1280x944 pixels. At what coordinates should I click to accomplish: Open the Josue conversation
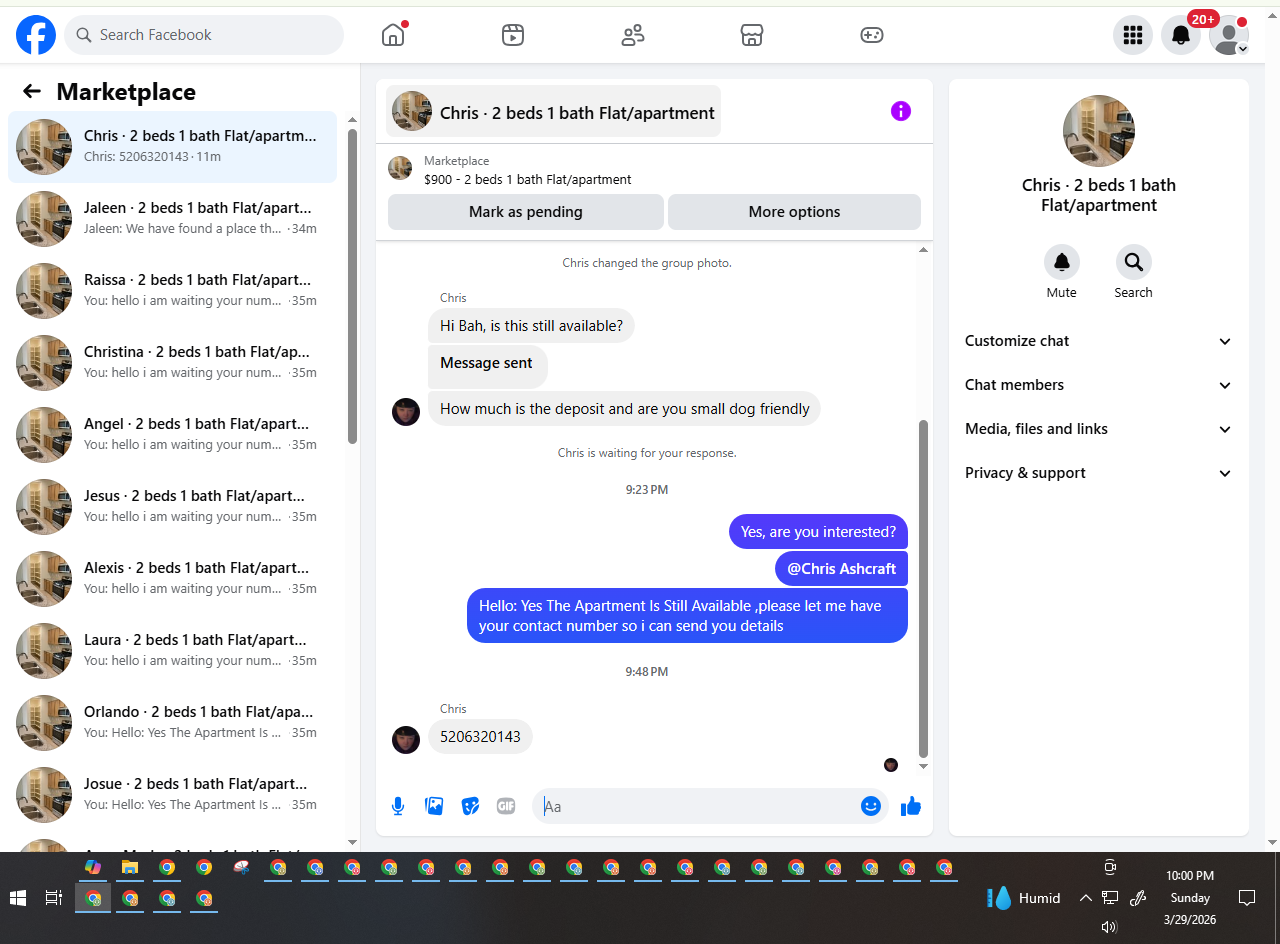172,795
